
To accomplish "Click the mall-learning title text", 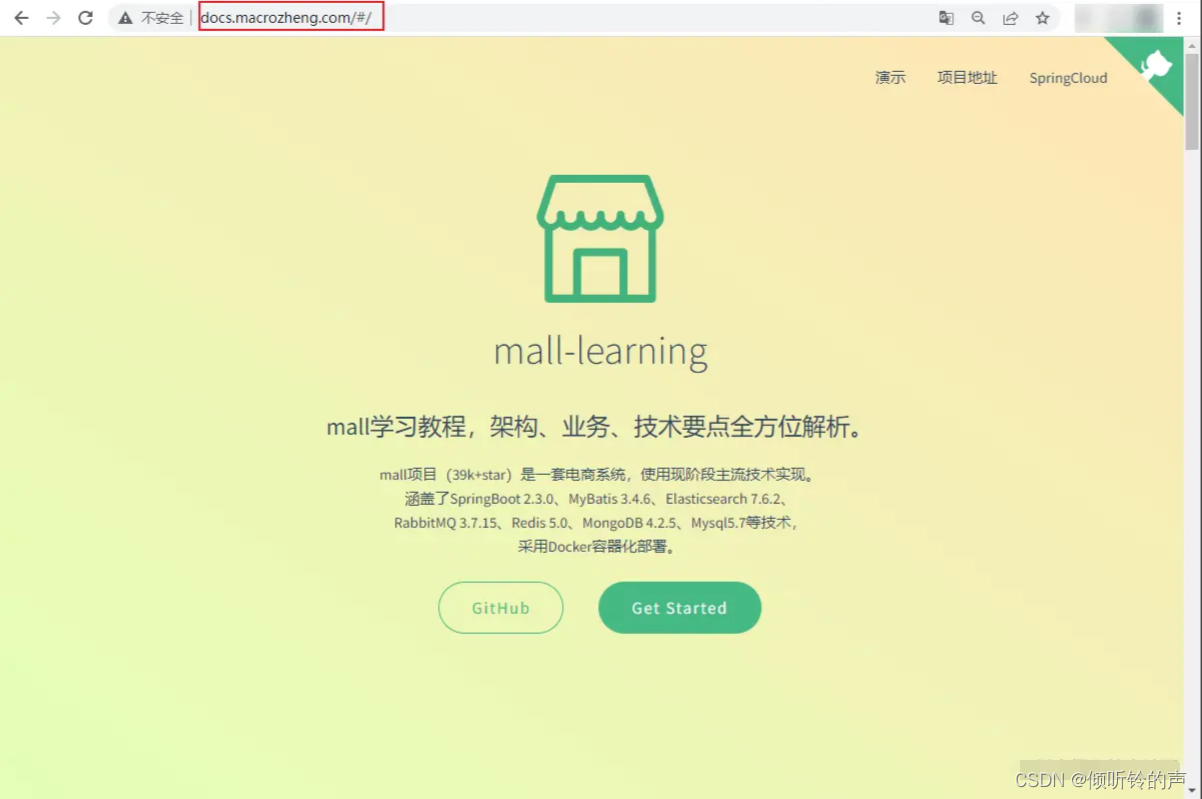I will pyautogui.click(x=601, y=351).
